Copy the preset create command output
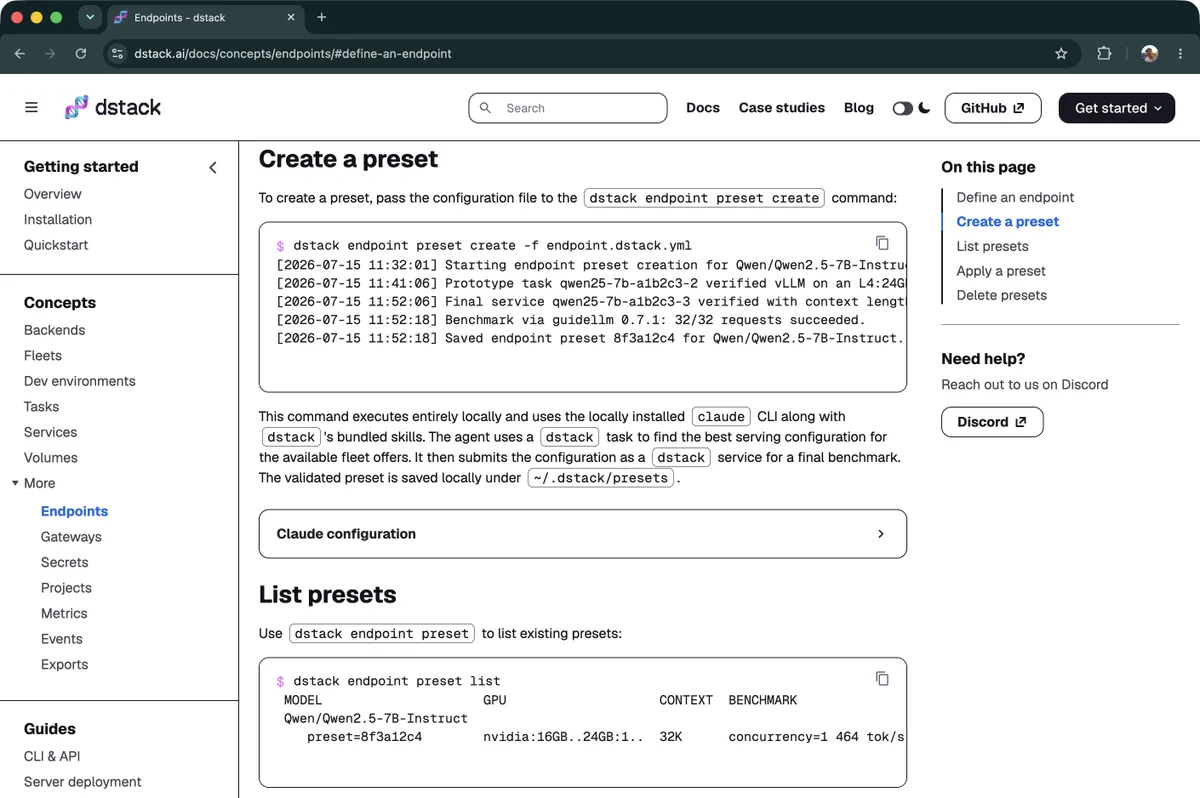 882,243
